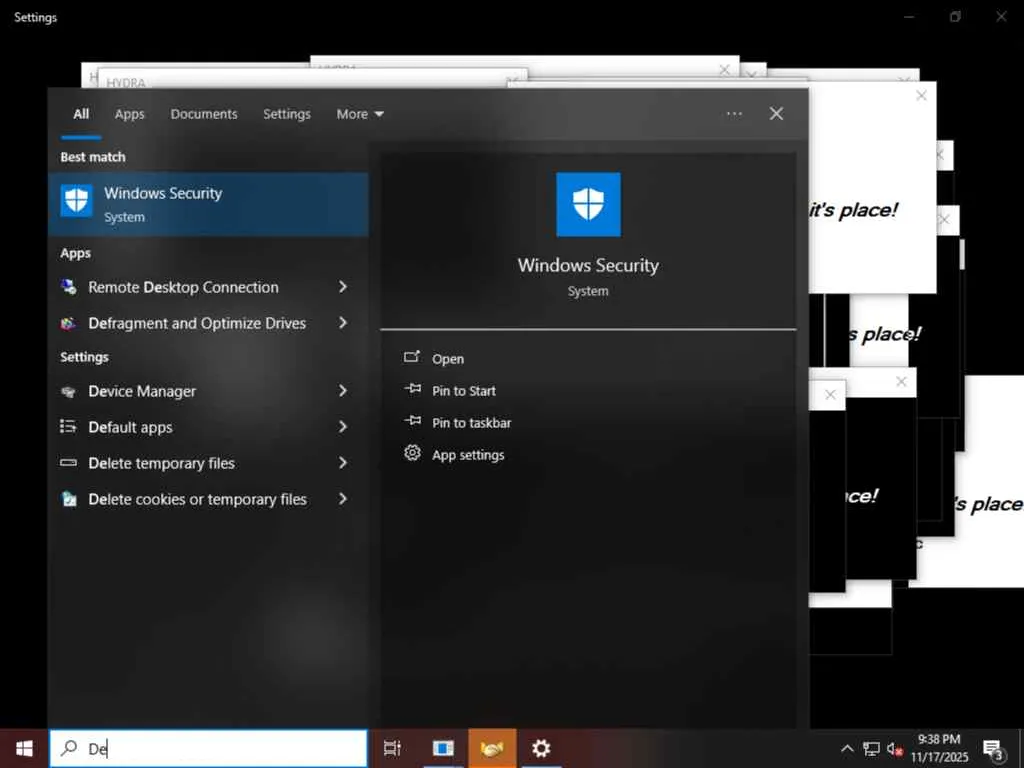Open Task View from the taskbar

pos(392,748)
